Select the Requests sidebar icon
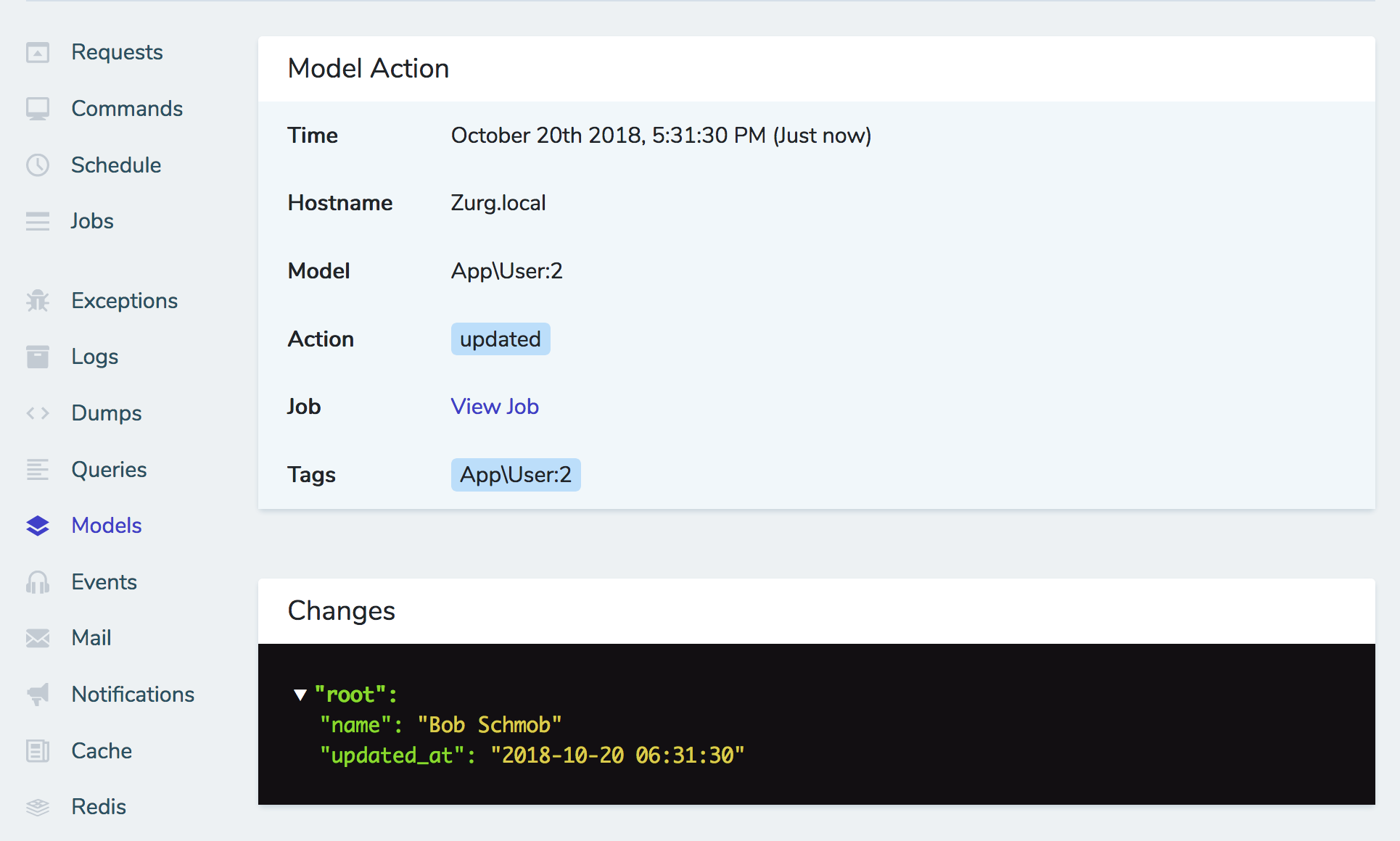The height and width of the screenshot is (841, 1400). [x=37, y=51]
